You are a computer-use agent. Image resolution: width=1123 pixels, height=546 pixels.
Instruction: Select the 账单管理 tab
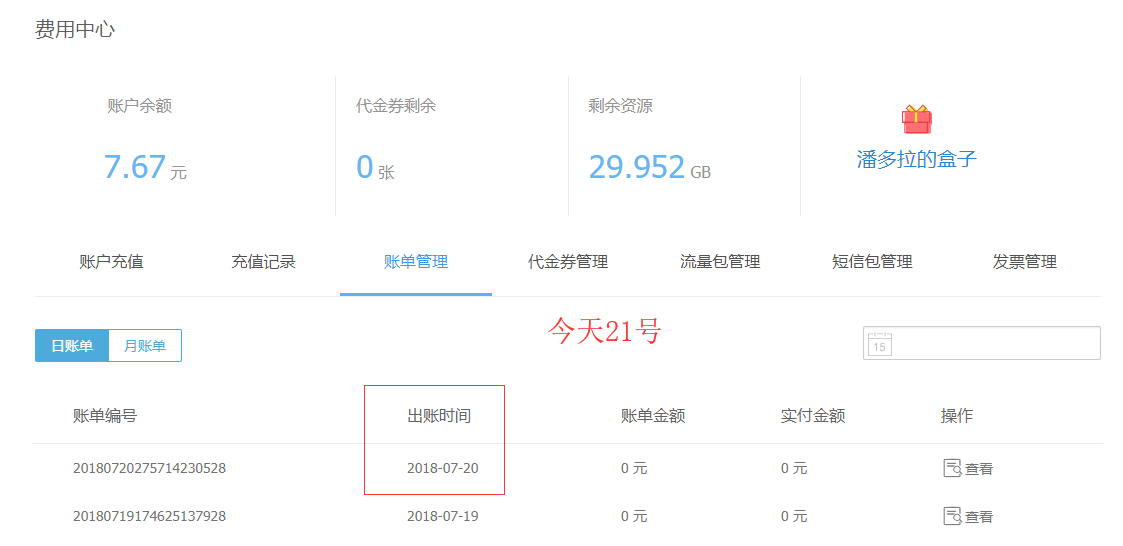tap(415, 262)
